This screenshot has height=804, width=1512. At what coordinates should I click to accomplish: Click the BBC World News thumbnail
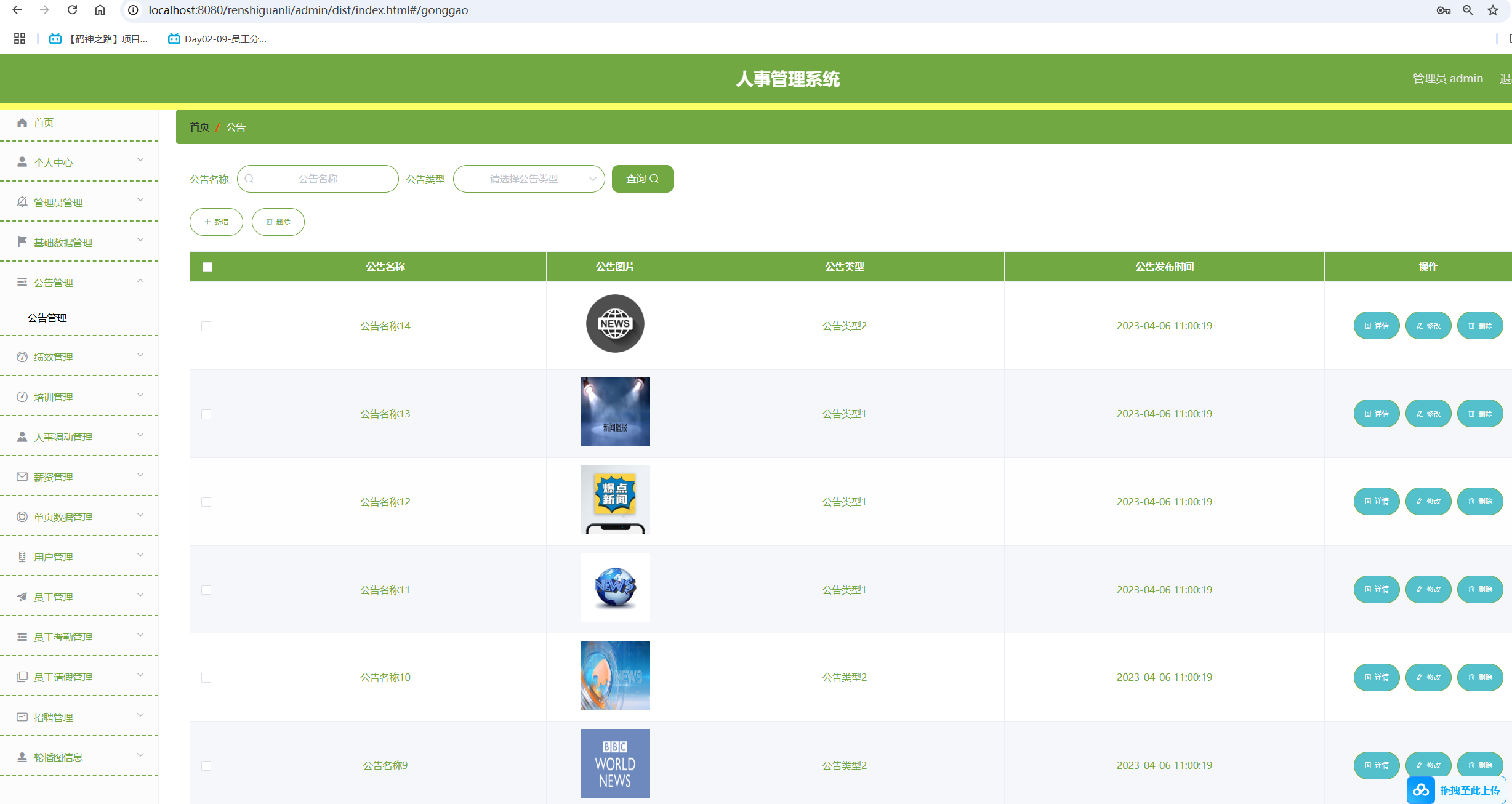(x=615, y=763)
